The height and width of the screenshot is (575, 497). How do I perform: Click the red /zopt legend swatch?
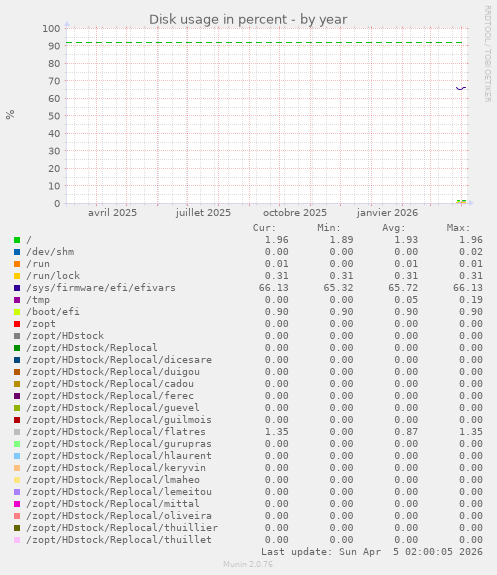(x=17, y=324)
